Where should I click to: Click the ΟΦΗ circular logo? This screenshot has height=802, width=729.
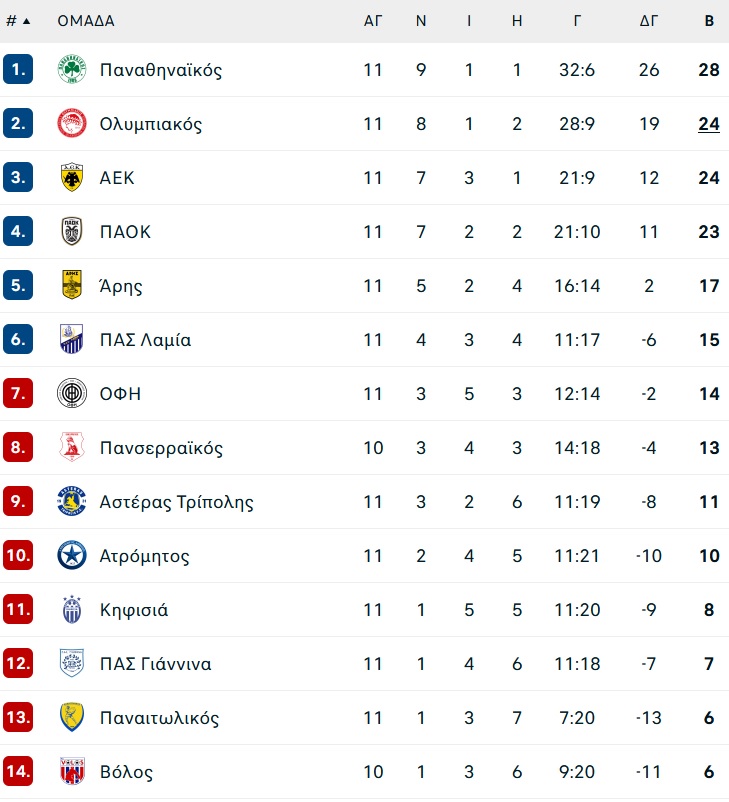pos(72,394)
